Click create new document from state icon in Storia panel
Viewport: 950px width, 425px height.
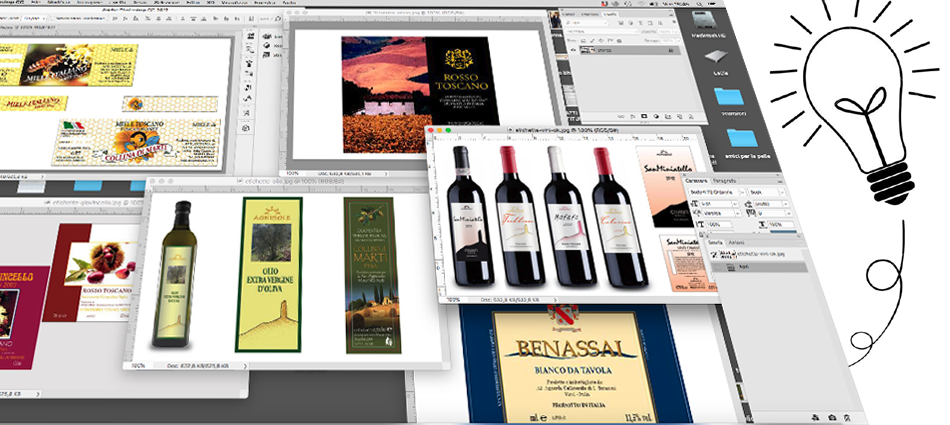[x=815, y=418]
